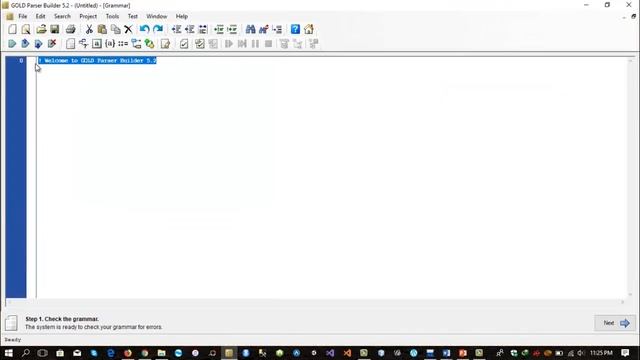Open the Window menu
Screen dimensions: 640x360
point(157,16)
